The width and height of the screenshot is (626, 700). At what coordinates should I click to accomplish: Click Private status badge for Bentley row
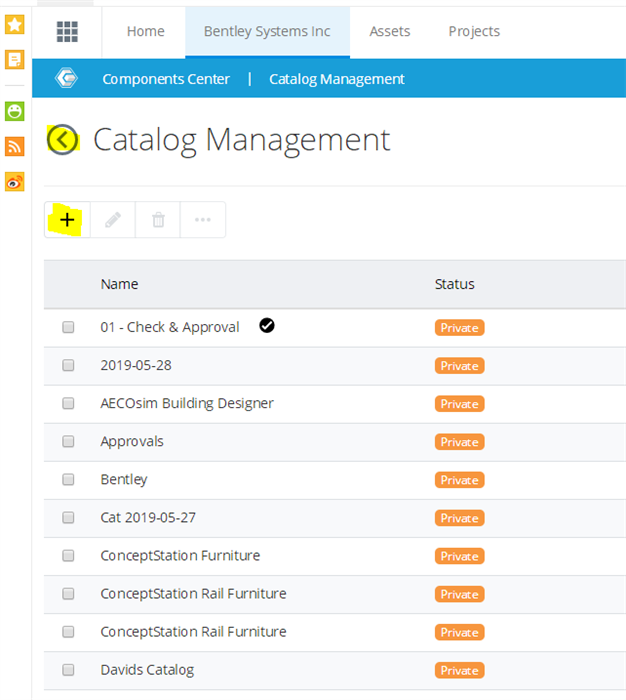coord(459,480)
